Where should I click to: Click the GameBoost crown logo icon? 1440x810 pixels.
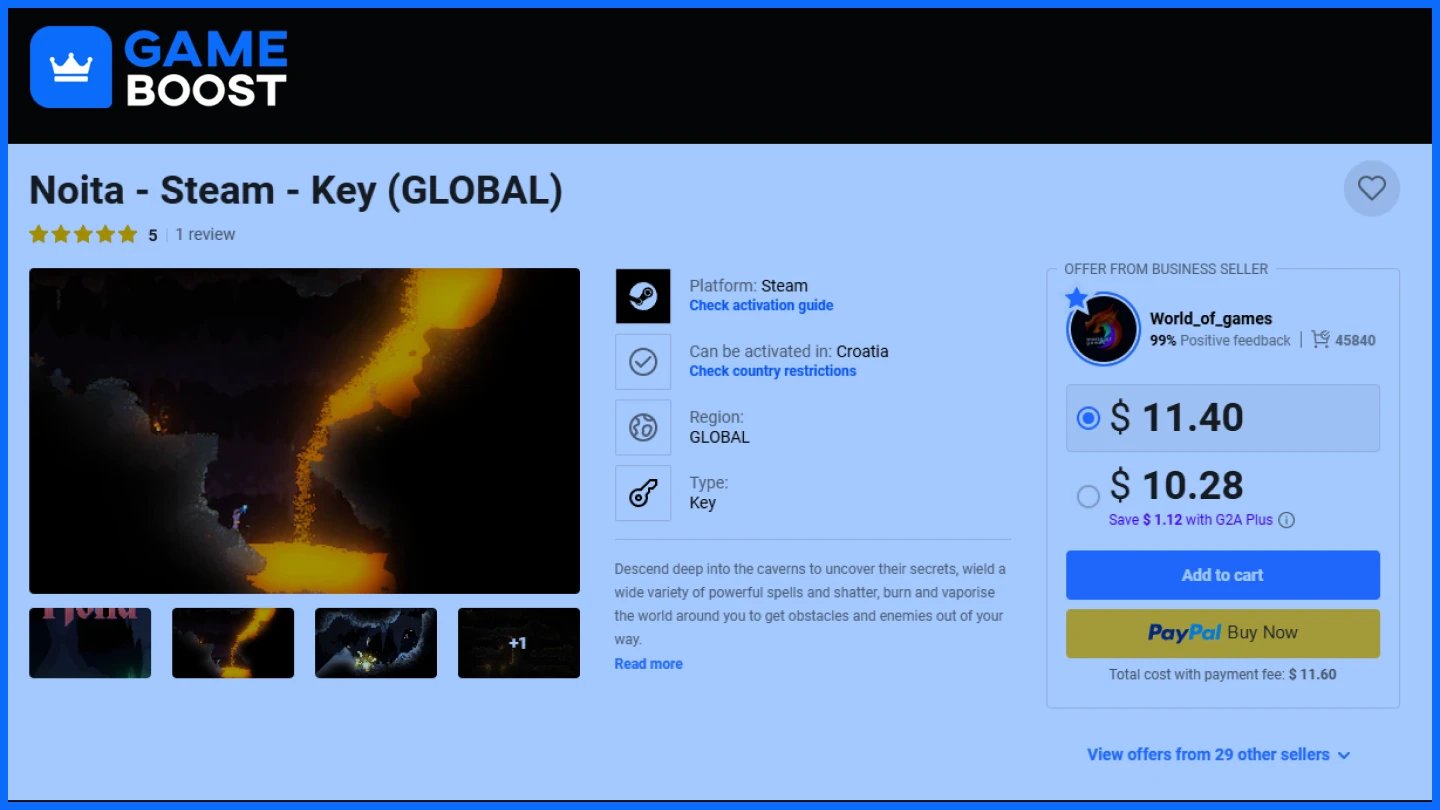[71, 67]
